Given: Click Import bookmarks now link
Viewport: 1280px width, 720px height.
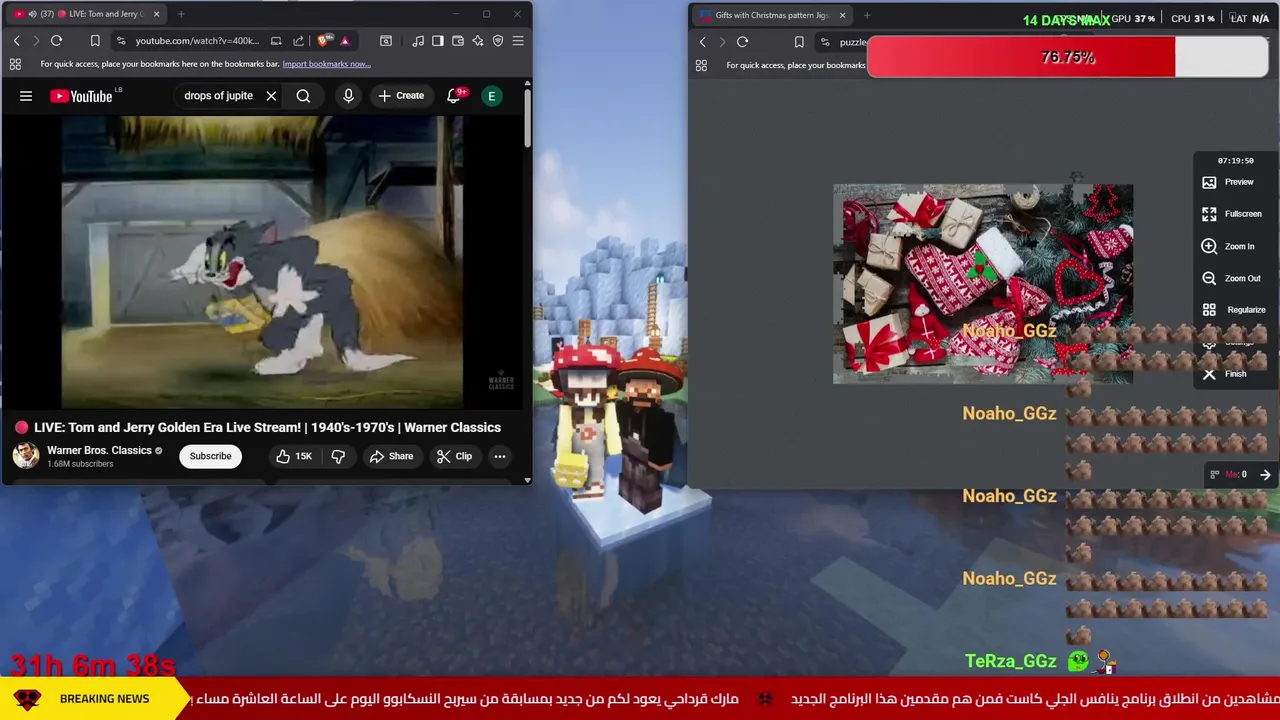Looking at the screenshot, I should pyautogui.click(x=326, y=64).
